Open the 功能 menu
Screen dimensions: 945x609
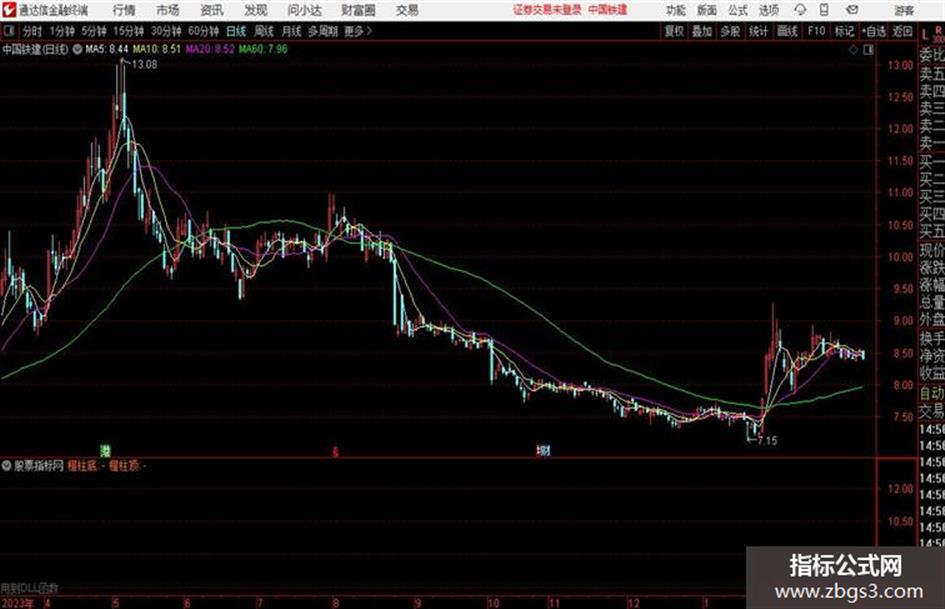pos(676,10)
